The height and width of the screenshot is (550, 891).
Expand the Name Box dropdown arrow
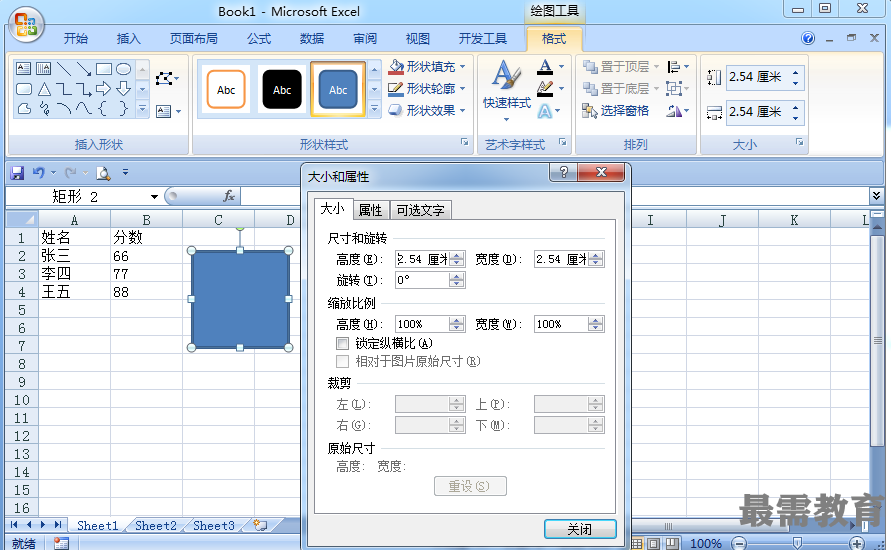pyautogui.click(x=154, y=197)
